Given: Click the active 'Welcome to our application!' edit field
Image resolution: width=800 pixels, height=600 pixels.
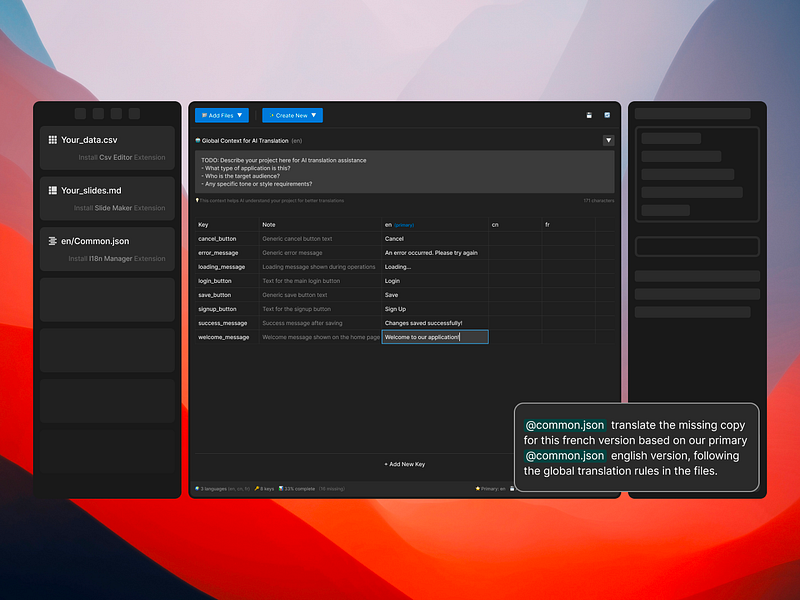Looking at the screenshot, I should point(435,337).
